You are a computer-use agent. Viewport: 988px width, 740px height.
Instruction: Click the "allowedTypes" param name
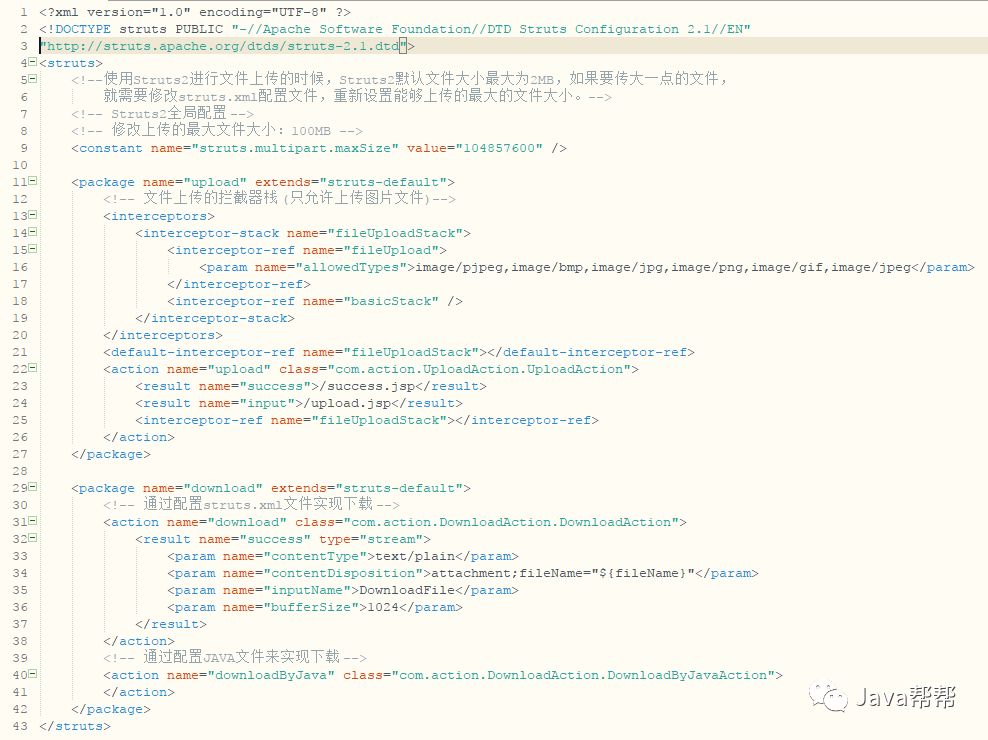point(352,267)
